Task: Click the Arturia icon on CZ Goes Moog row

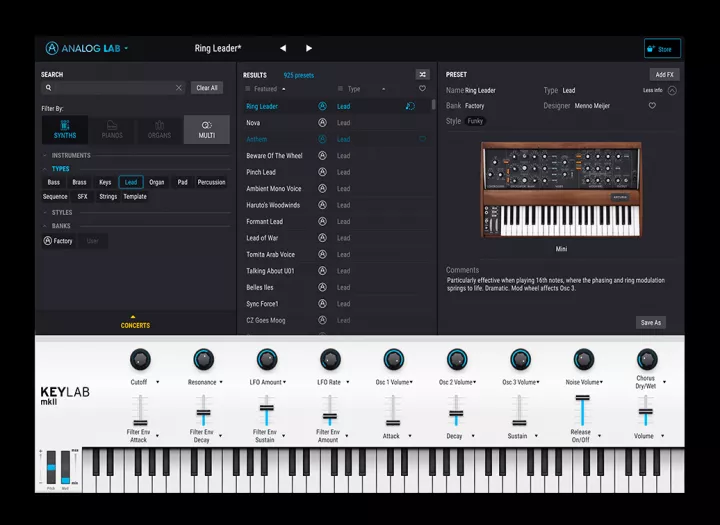Action: (x=322, y=320)
